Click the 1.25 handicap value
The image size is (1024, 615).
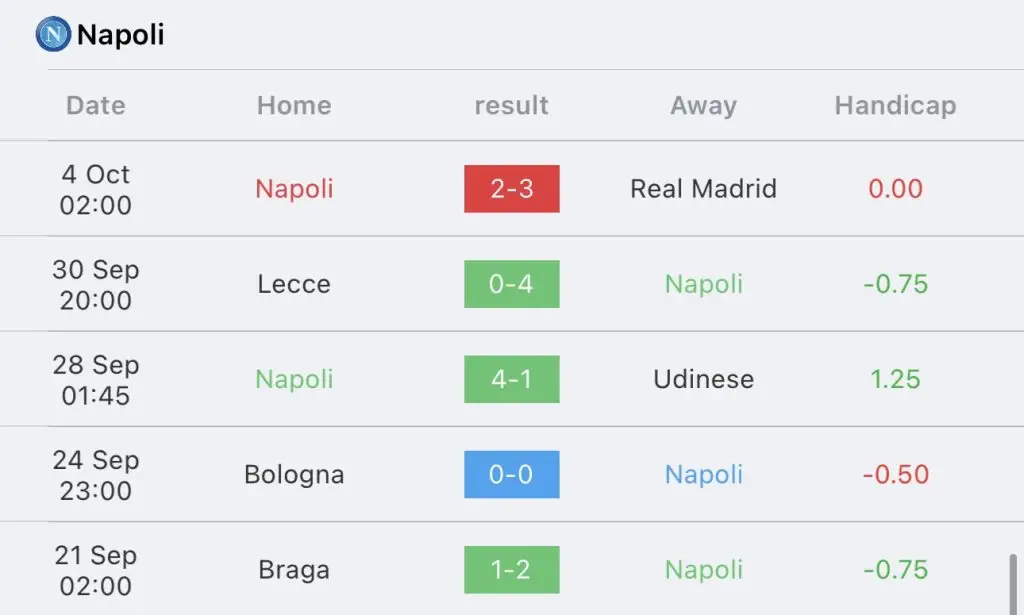coord(895,379)
